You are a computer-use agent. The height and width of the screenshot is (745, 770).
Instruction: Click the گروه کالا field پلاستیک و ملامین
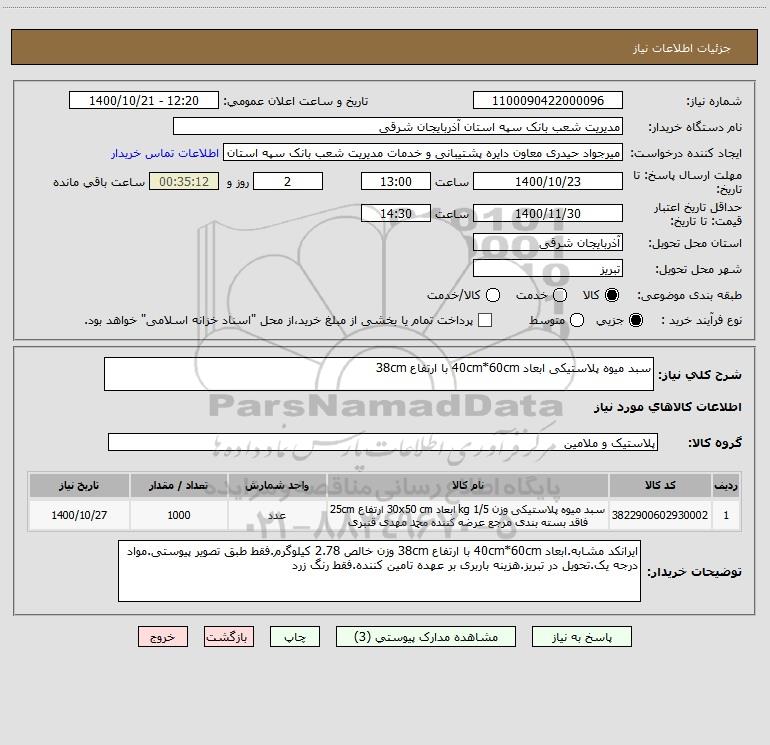coord(383,442)
